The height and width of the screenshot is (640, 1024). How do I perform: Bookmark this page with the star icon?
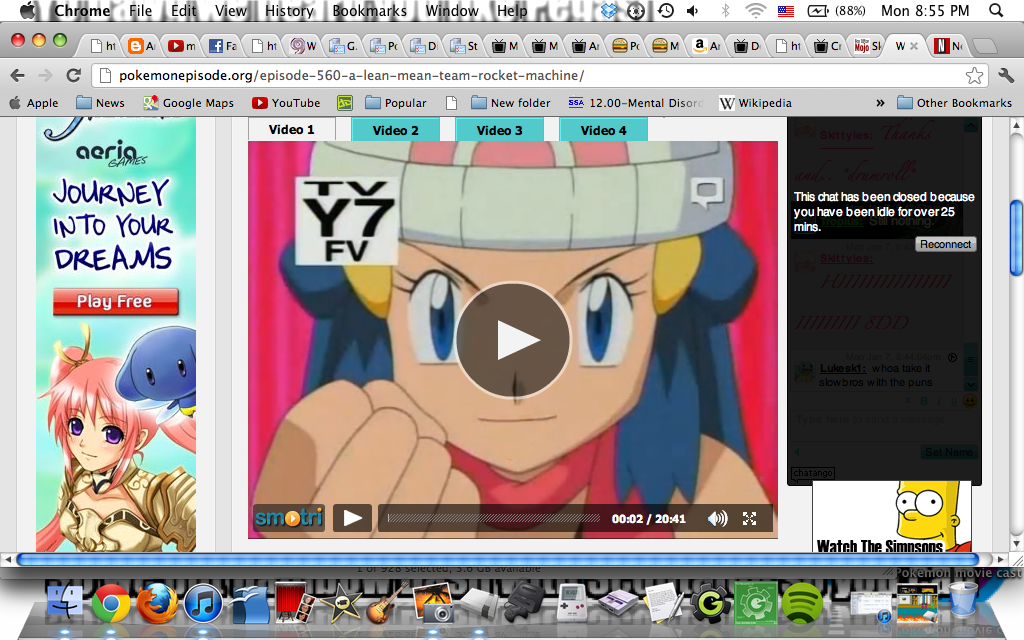point(975,74)
